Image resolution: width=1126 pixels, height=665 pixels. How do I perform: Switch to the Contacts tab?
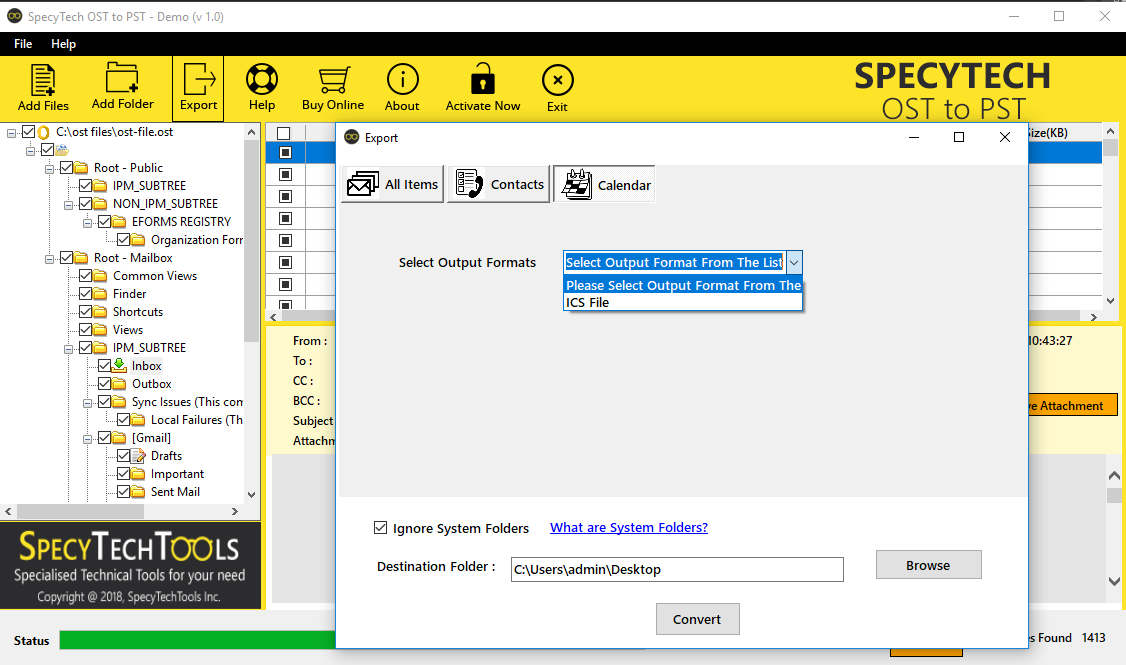(x=498, y=185)
